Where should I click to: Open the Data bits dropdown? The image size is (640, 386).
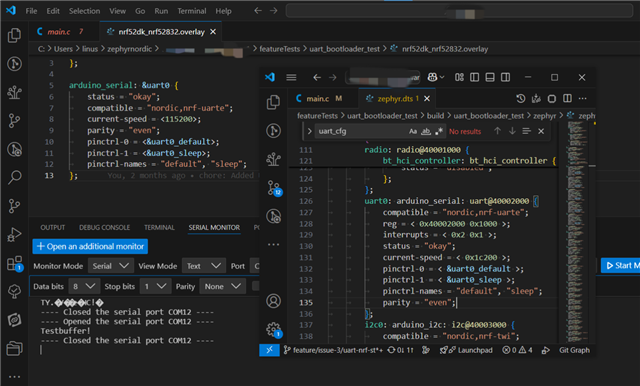(x=84, y=286)
